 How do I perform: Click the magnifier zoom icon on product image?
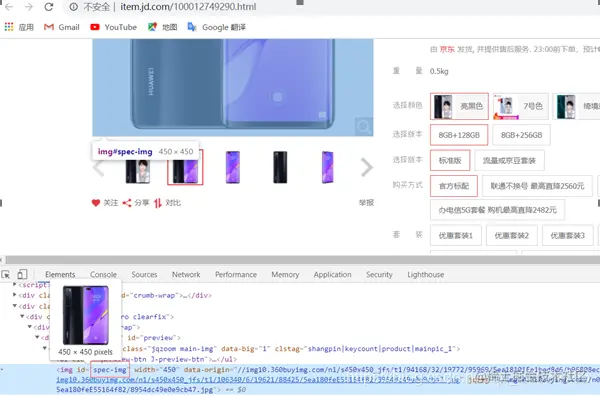tap(364, 126)
